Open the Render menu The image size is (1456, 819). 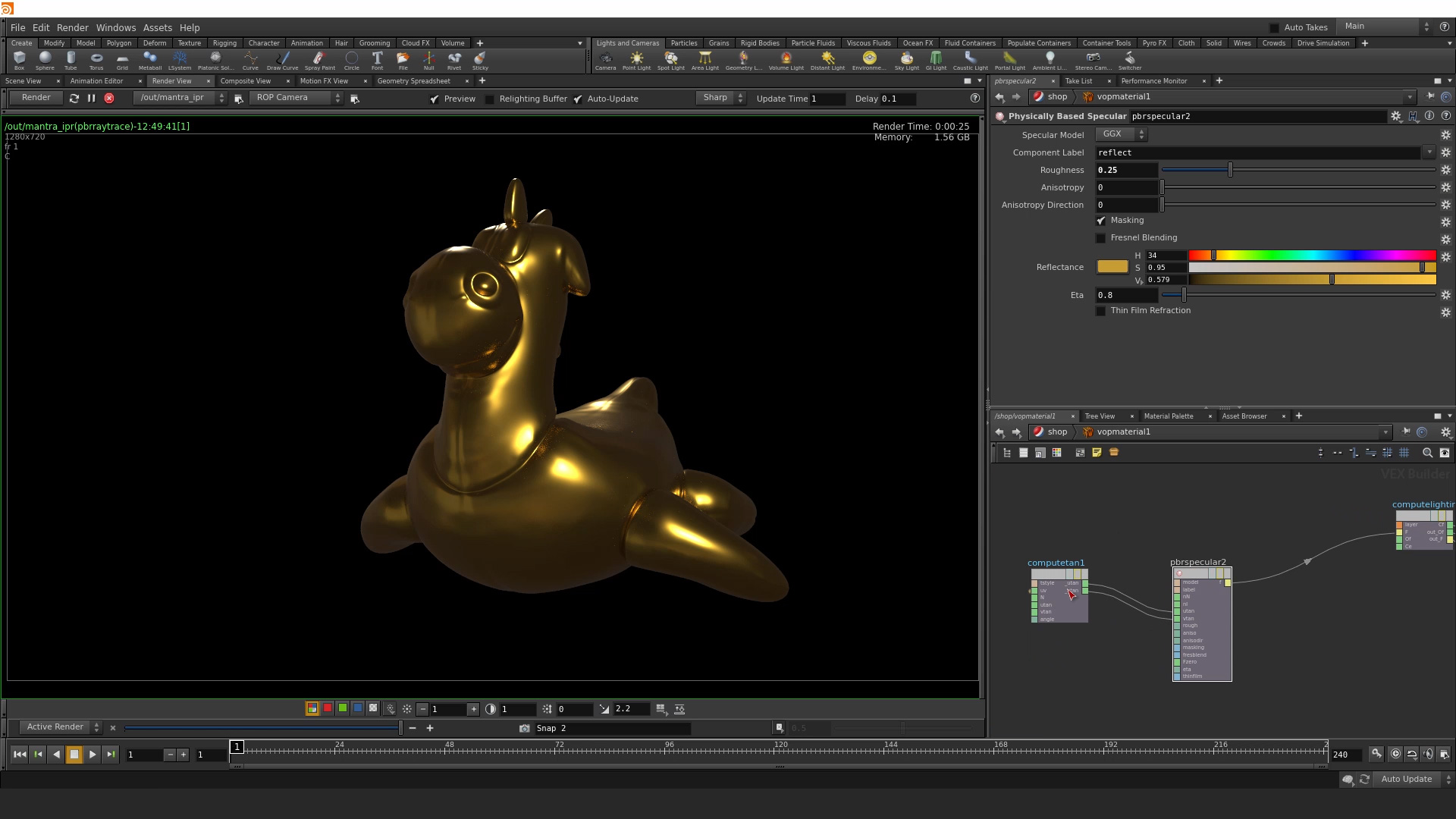[72, 27]
